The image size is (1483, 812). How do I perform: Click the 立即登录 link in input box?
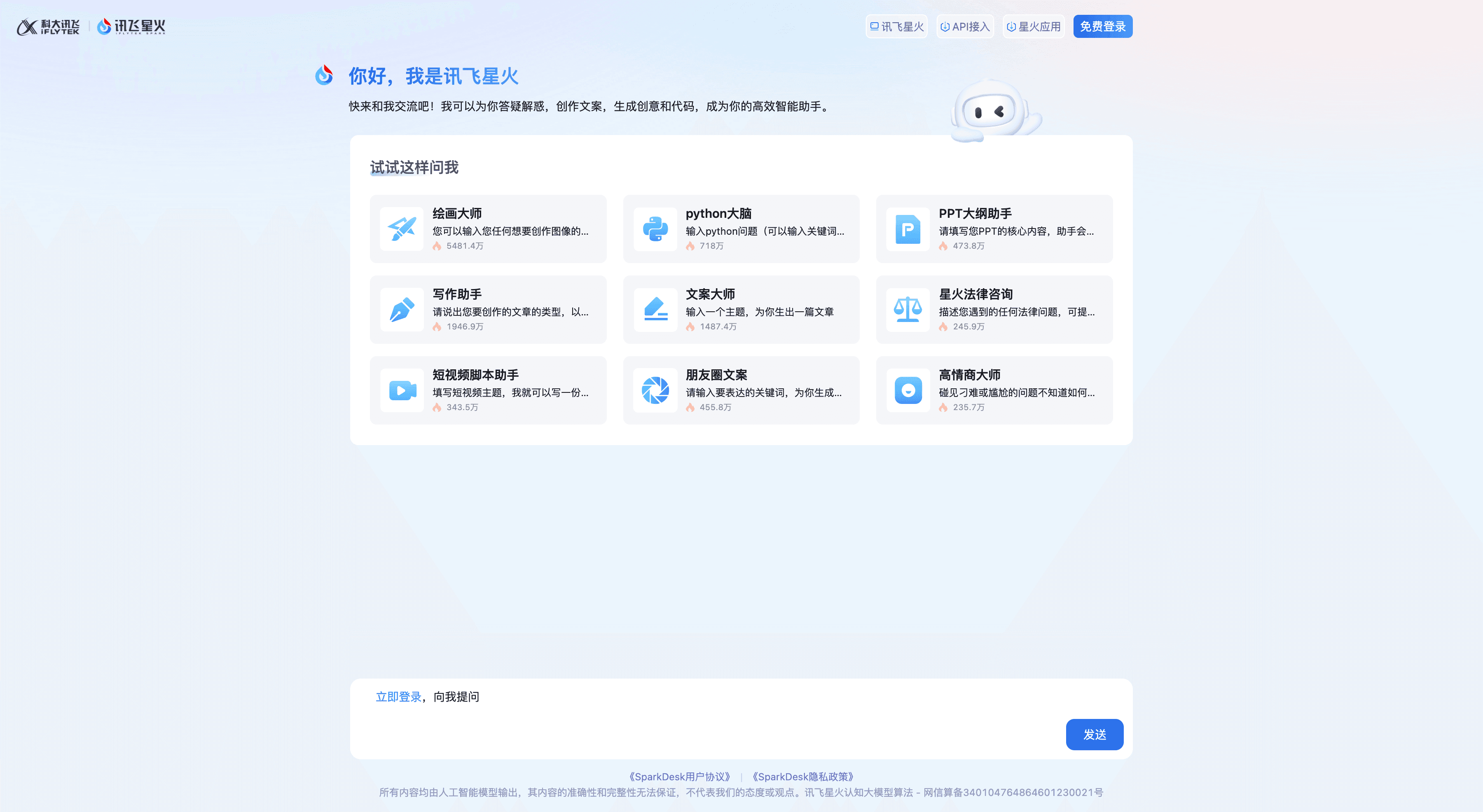(398, 696)
